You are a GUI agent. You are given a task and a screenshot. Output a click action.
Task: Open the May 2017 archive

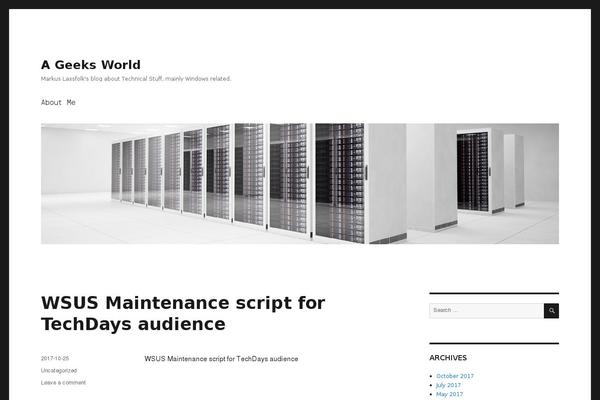click(x=449, y=394)
